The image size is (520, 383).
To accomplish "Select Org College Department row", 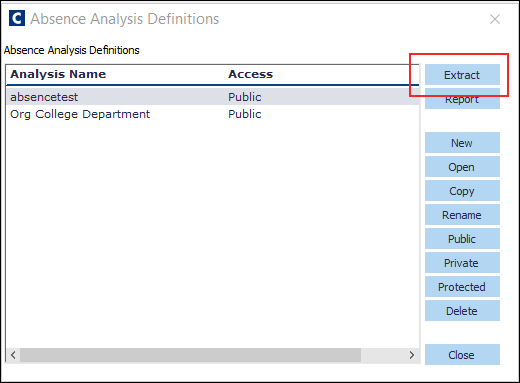I will [x=213, y=114].
